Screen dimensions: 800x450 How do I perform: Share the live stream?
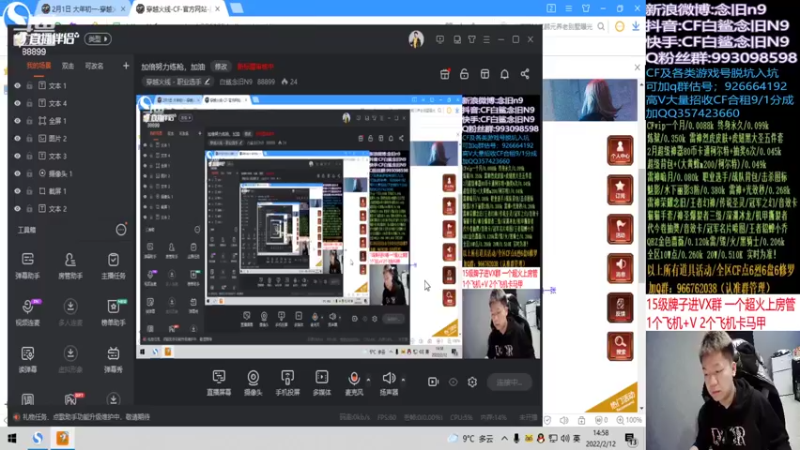pos(525,74)
